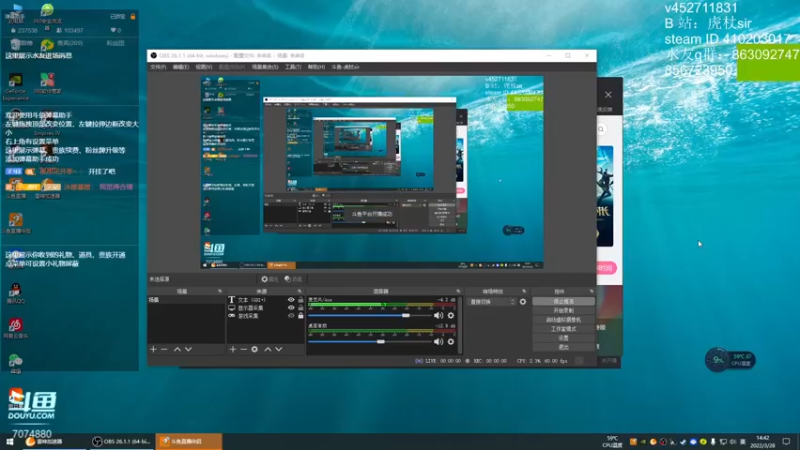Move scene up with up arrow
Viewport: 800px width, 450px height.
click(177, 349)
